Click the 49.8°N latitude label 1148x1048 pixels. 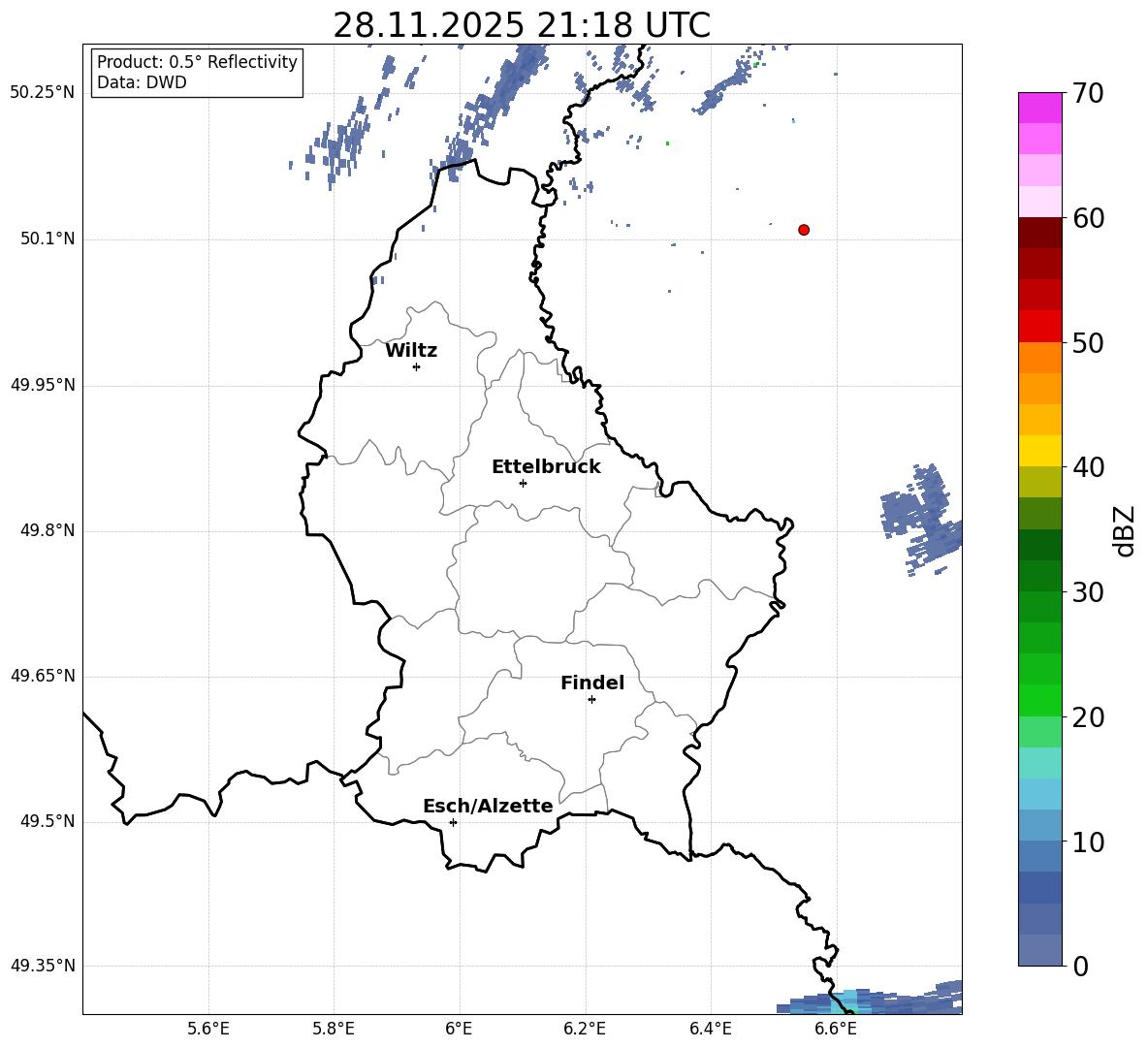[x=48, y=530]
